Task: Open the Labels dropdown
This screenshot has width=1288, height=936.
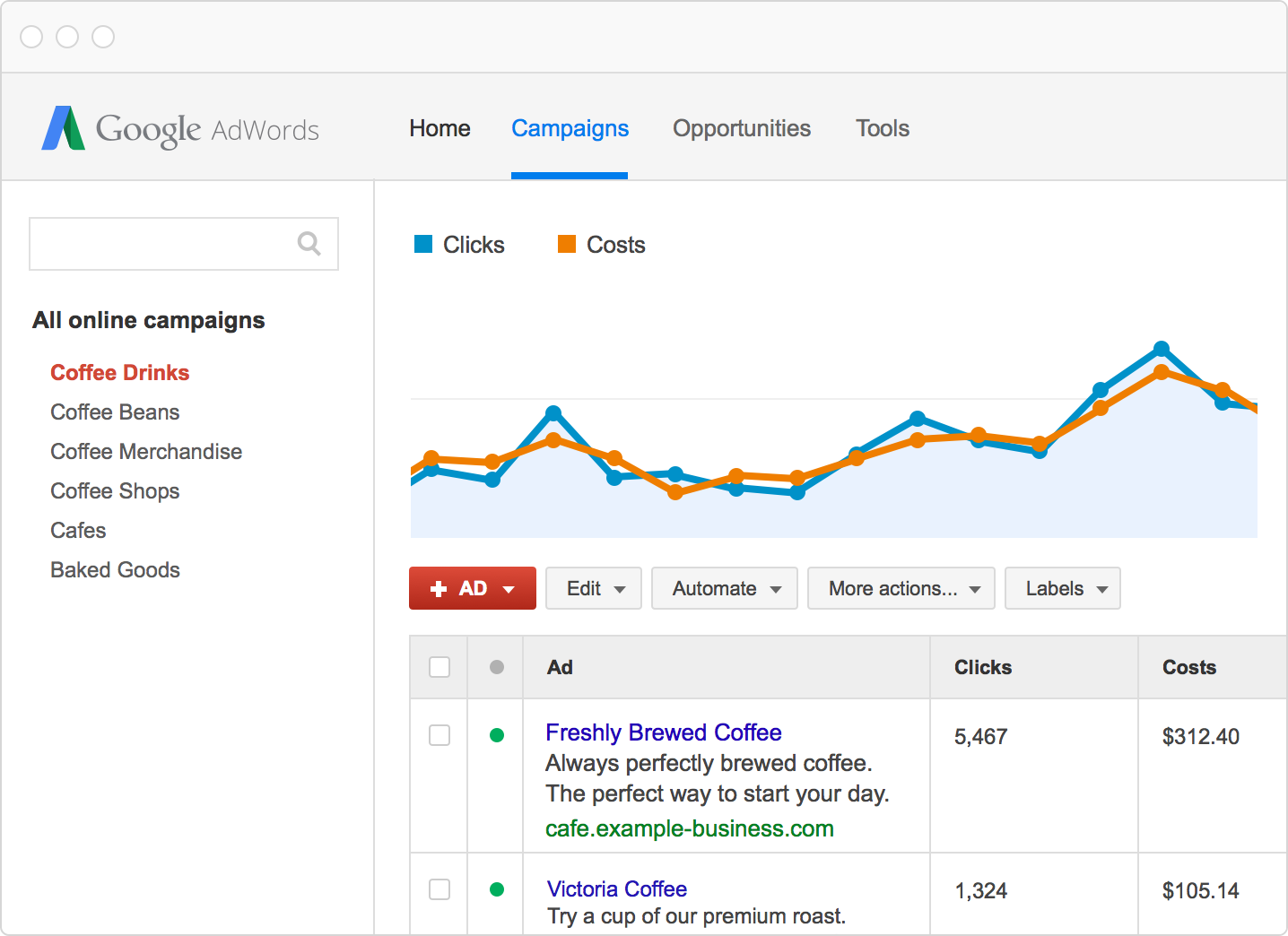Action: pos(1063,588)
